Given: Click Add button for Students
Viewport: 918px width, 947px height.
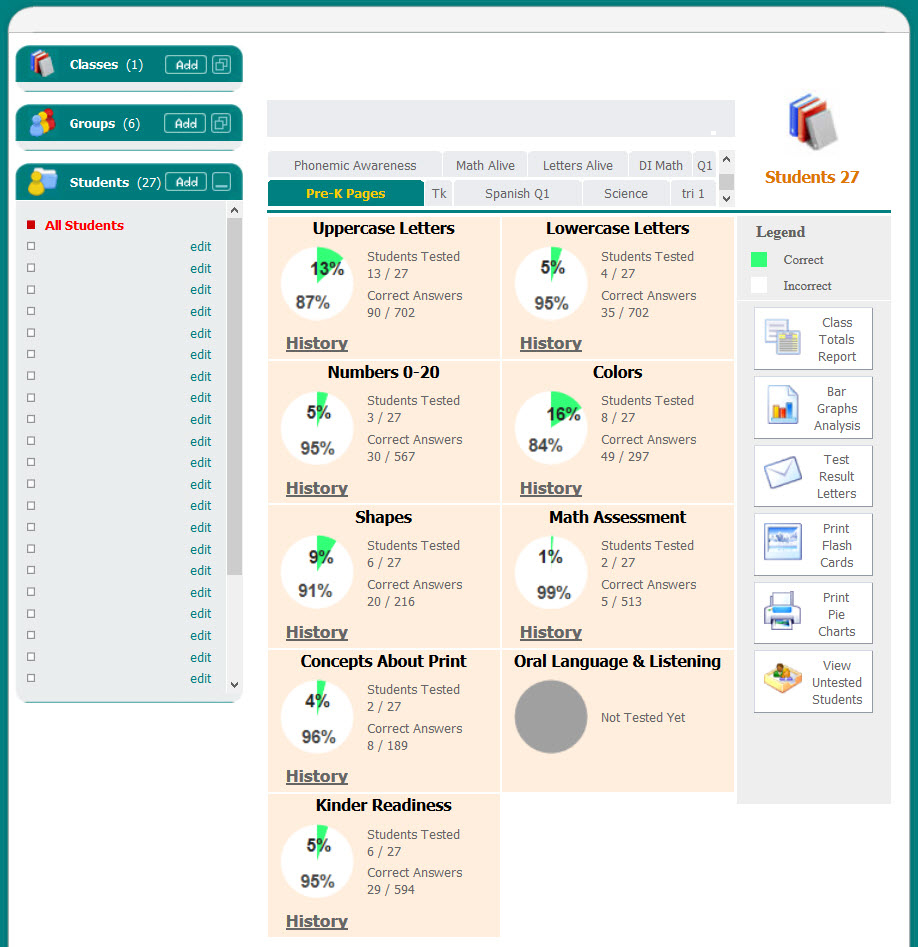Looking at the screenshot, I should point(186,182).
